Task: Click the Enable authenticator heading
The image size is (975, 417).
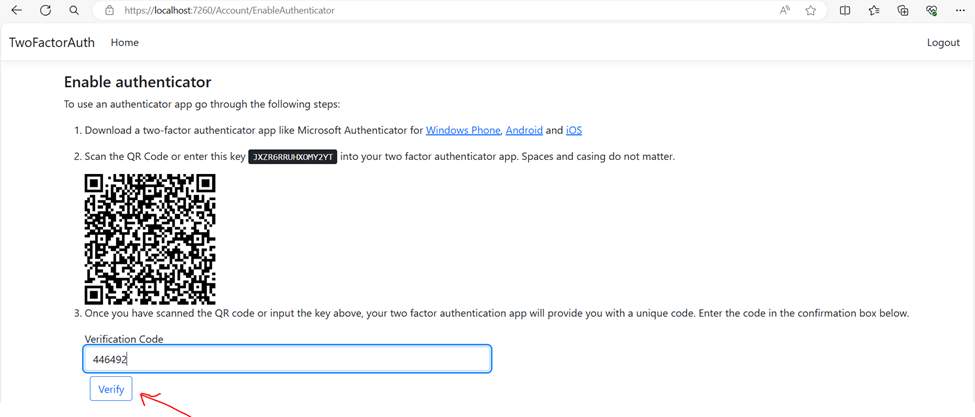Action: [137, 81]
